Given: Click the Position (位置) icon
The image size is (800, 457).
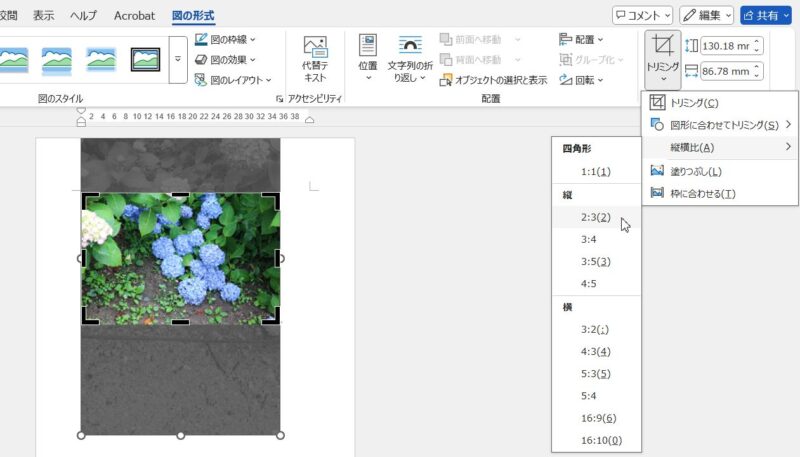Looking at the screenshot, I should click(x=367, y=57).
